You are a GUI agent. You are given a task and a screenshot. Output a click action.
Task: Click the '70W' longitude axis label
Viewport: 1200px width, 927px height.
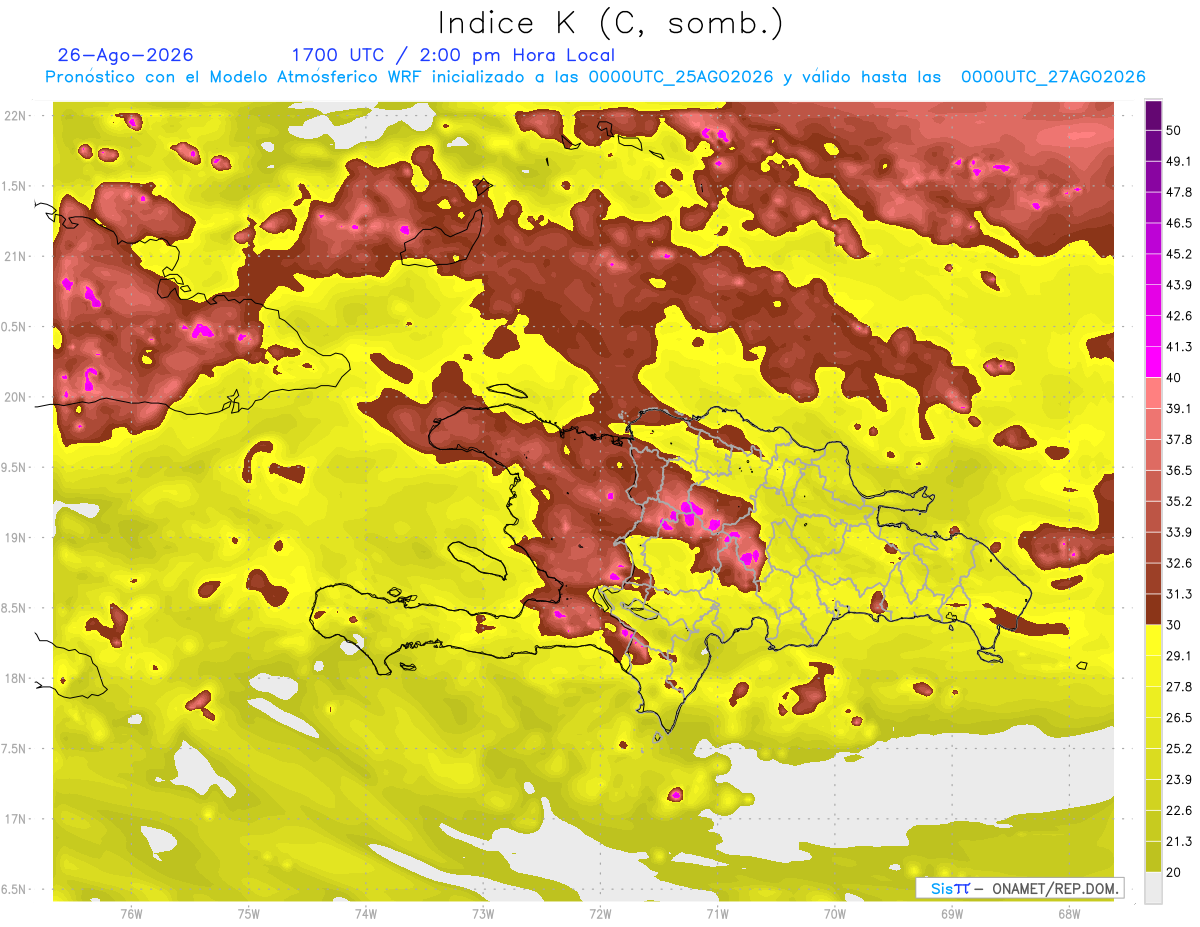click(835, 914)
